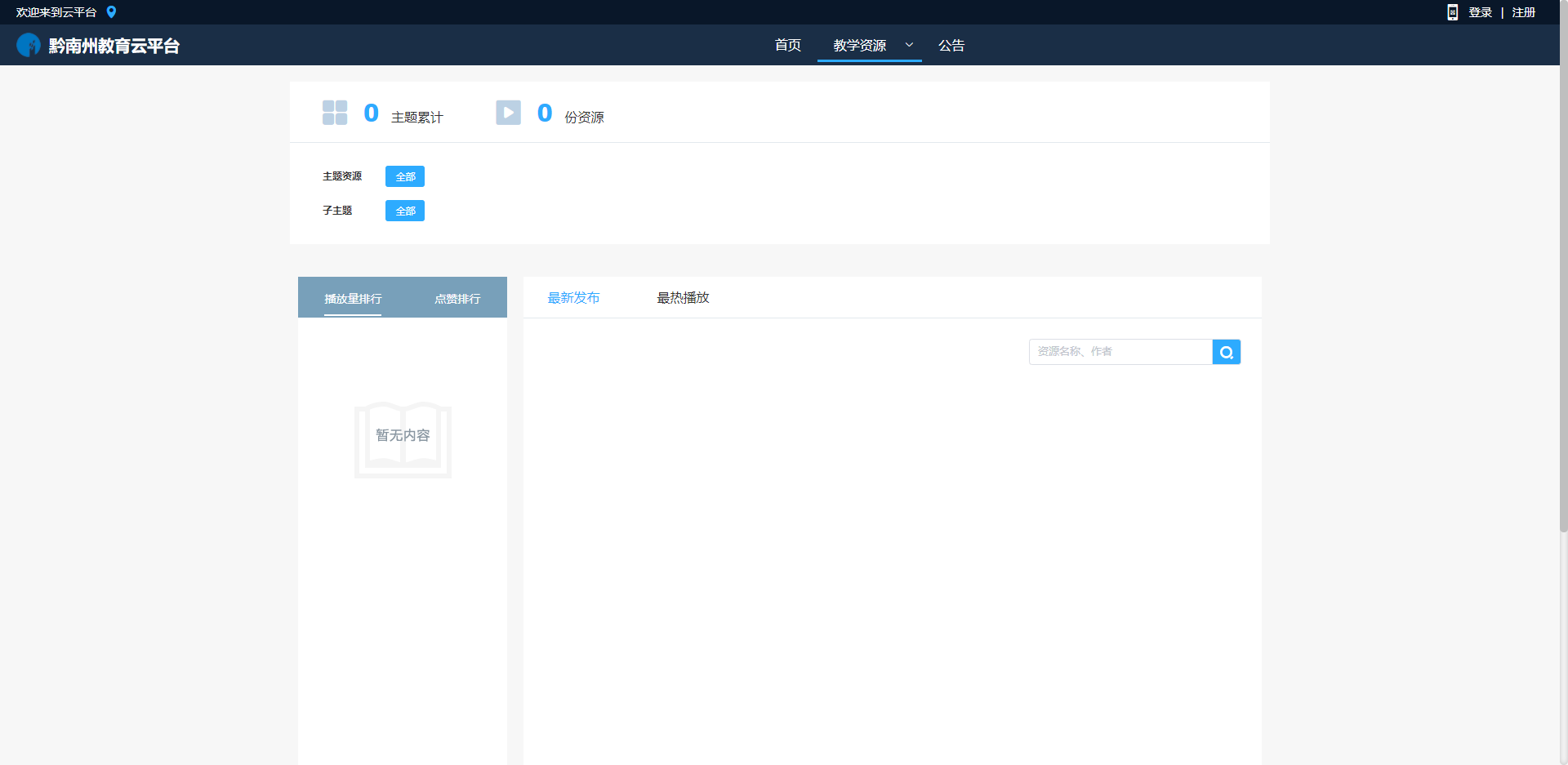Switch to the 点赞排行 tab
The width and height of the screenshot is (1568, 765).
tap(457, 299)
